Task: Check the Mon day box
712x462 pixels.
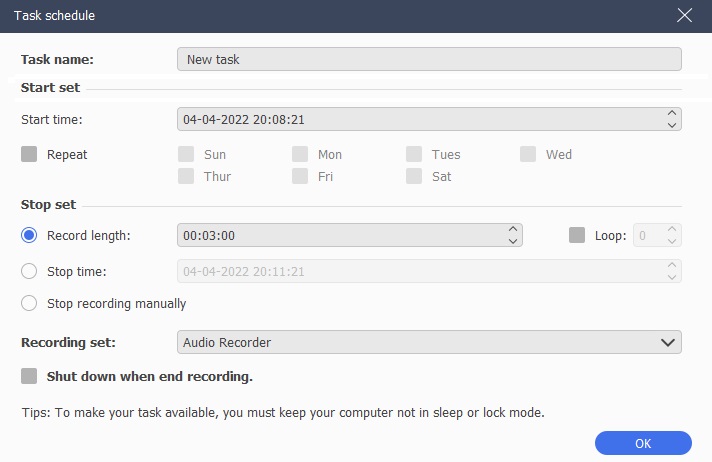Action: [x=300, y=154]
